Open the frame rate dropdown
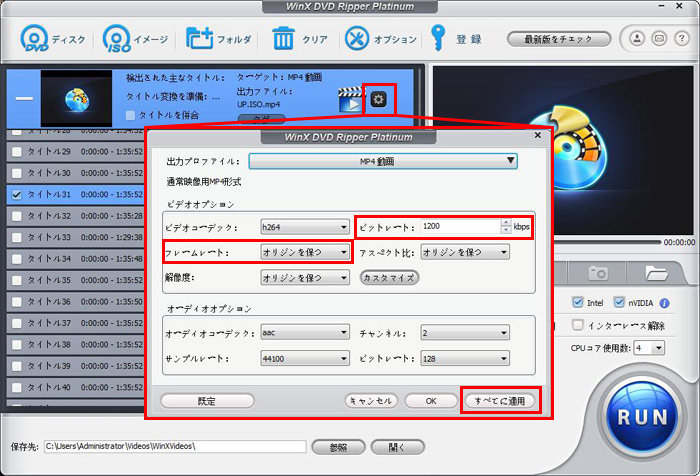This screenshot has width=700, height=476. (304, 252)
